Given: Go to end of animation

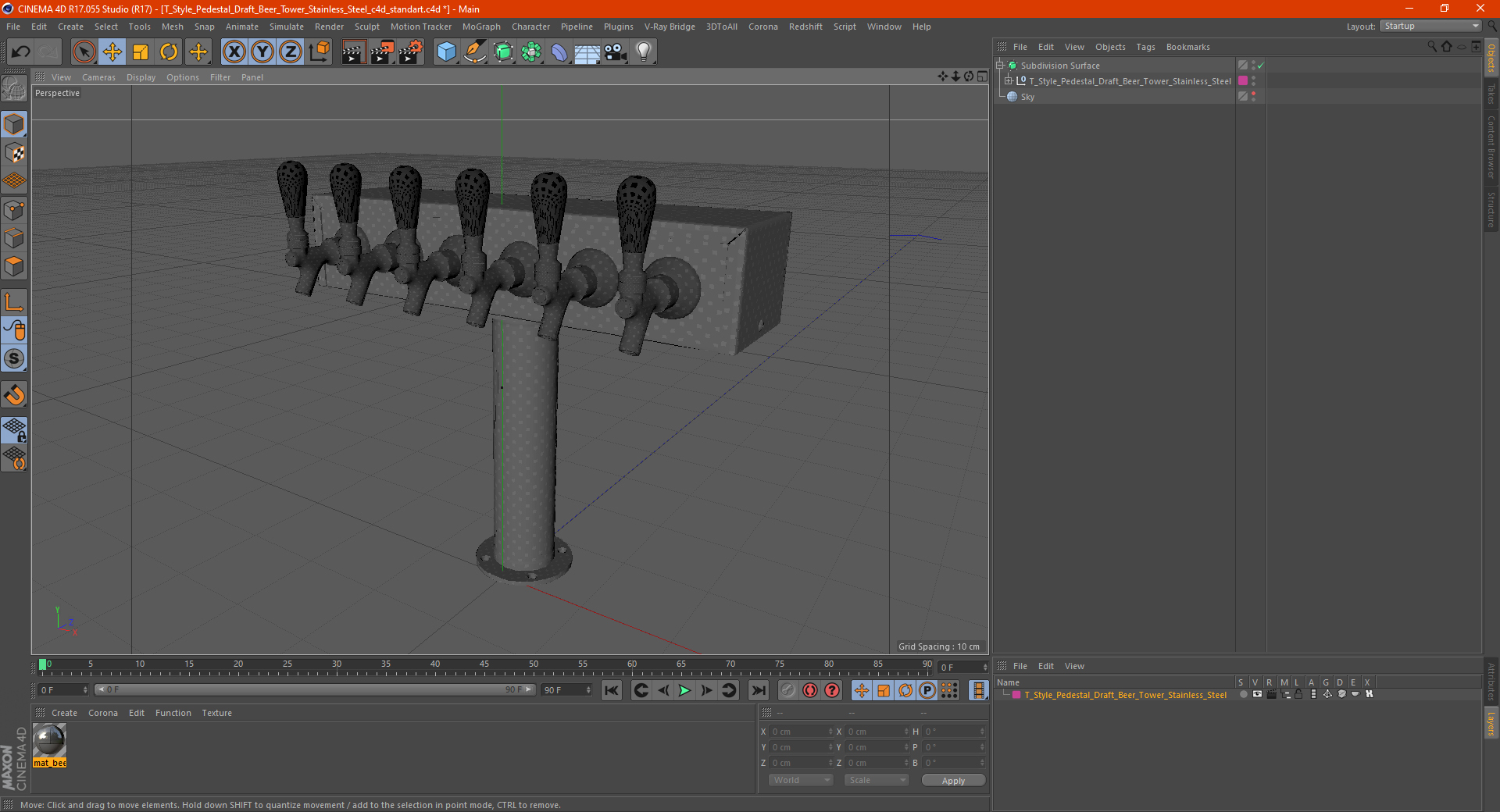Looking at the screenshot, I should click(x=758, y=690).
